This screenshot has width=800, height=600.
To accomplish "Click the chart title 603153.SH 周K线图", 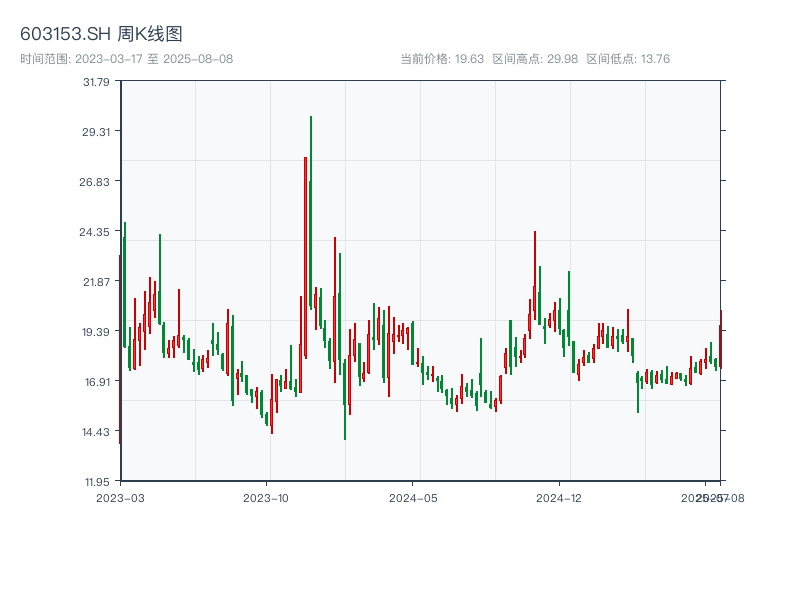I will tap(101, 34).
